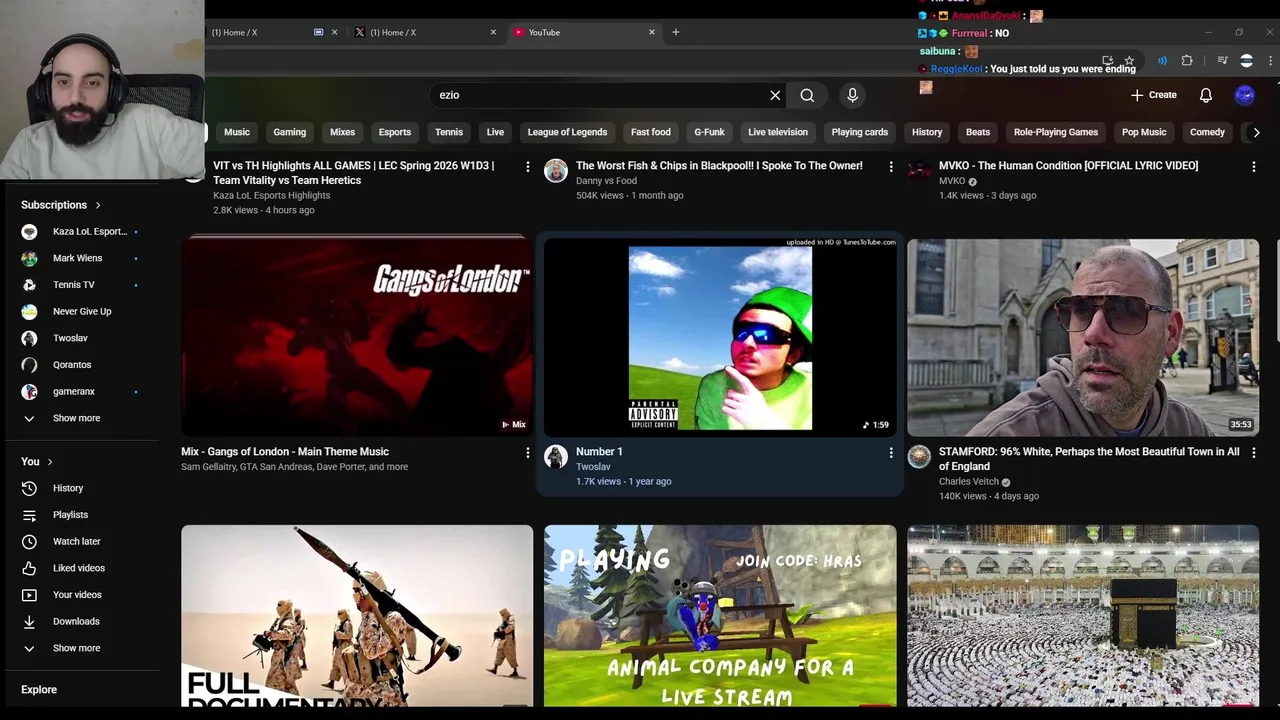Open the account avatar menu
The width and height of the screenshot is (1280, 720).
(1245, 95)
